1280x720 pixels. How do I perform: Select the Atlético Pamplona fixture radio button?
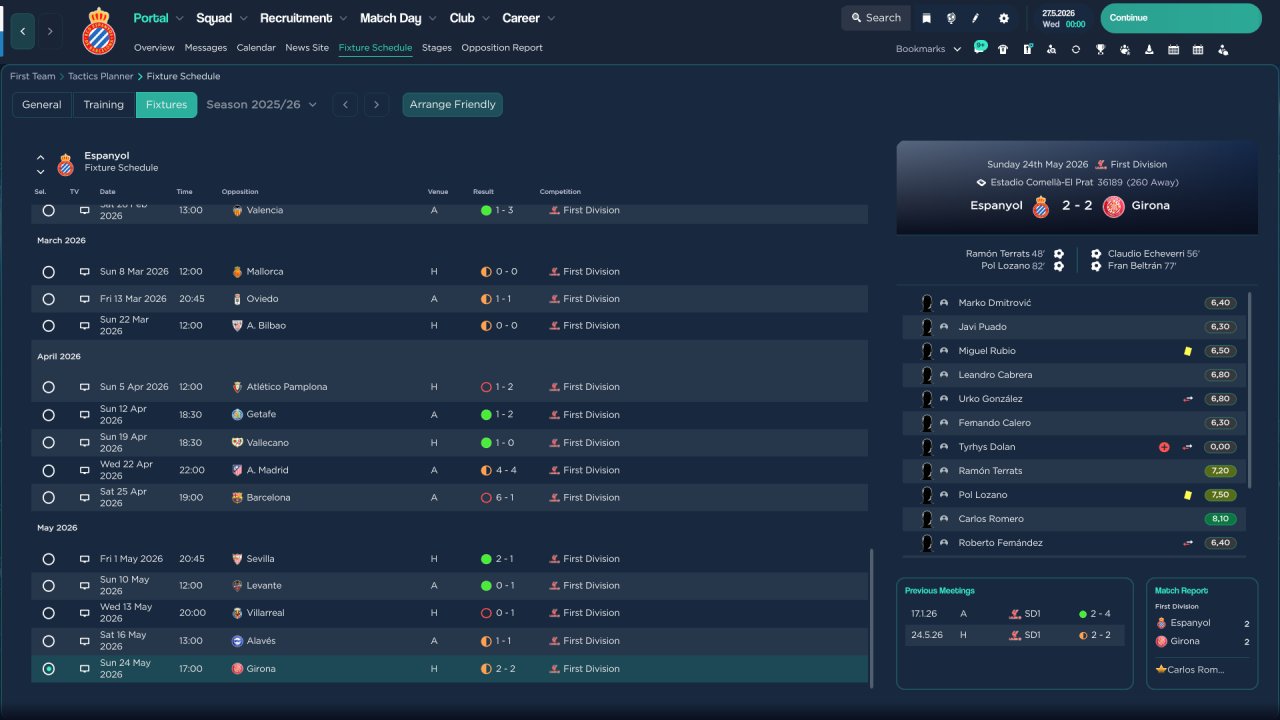[48, 387]
